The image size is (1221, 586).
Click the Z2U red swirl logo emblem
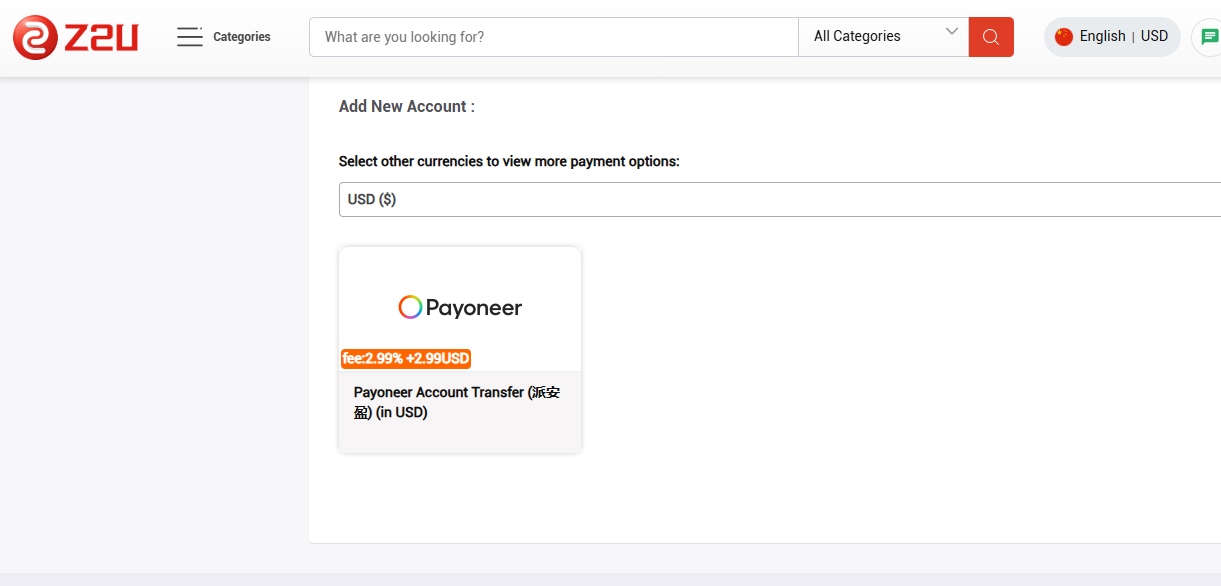(x=36, y=37)
